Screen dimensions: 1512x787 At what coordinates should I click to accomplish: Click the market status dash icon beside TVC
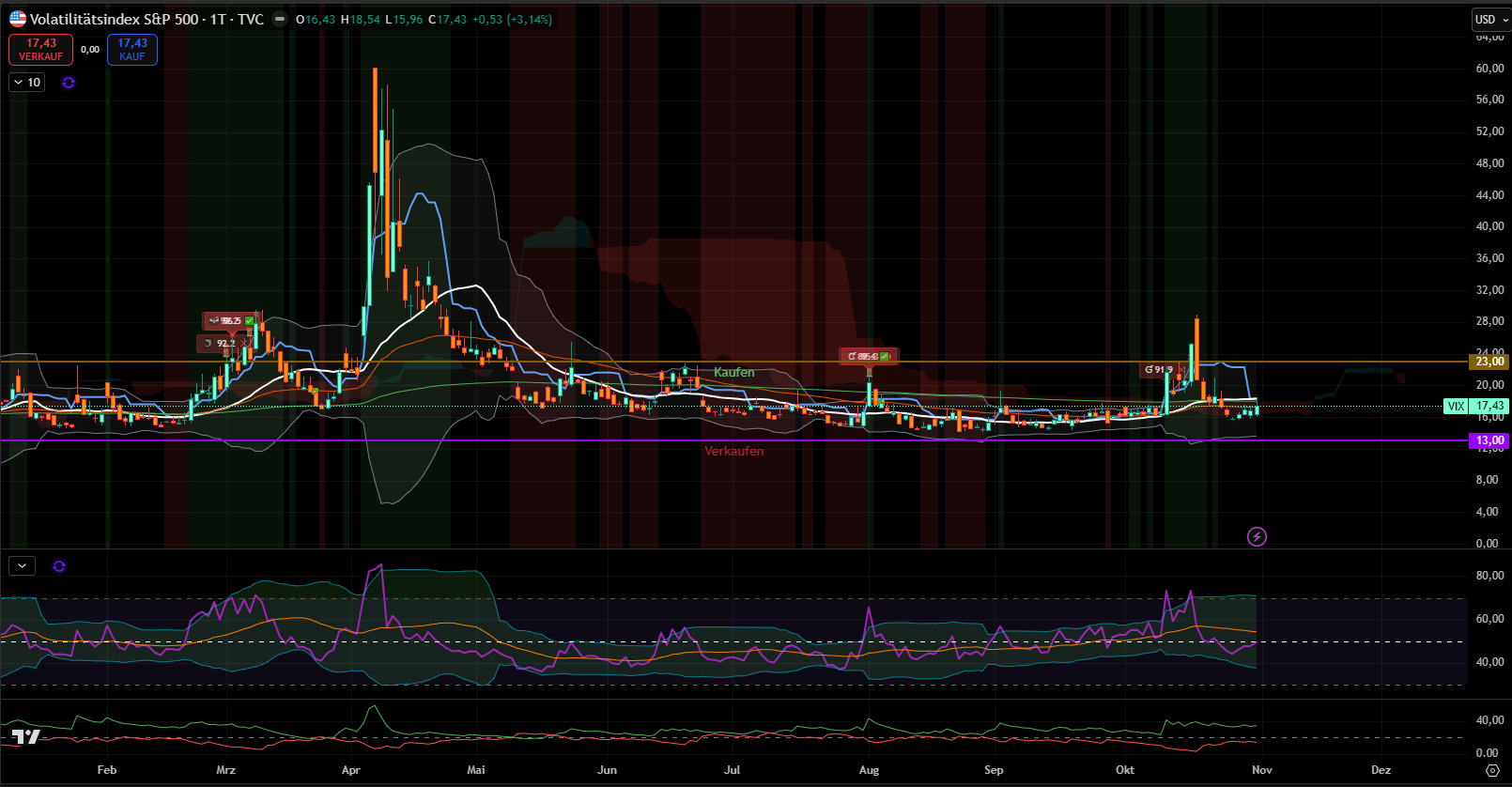click(279, 20)
